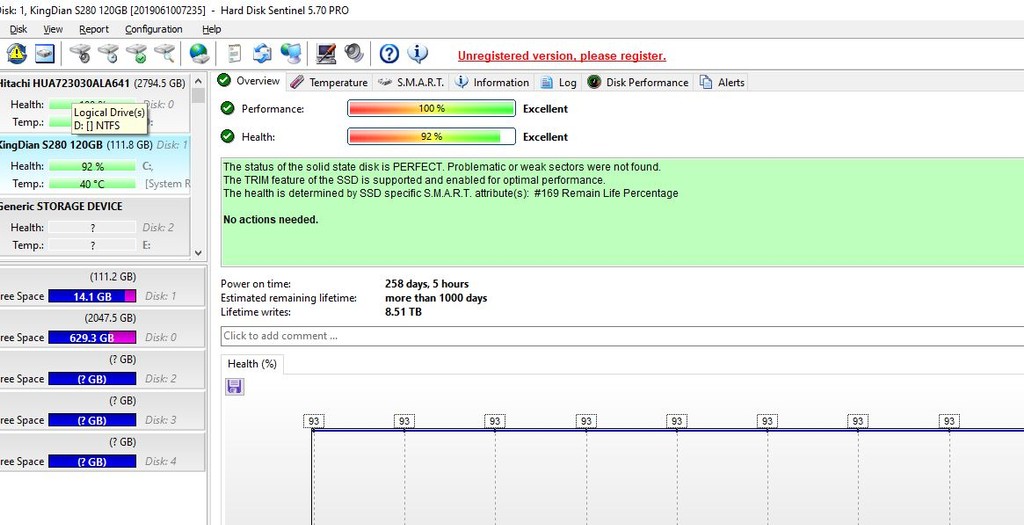Image resolution: width=1024 pixels, height=525 pixels.
Task: Click the KingDian sidebar 92 % health bar
Action: 92,166
